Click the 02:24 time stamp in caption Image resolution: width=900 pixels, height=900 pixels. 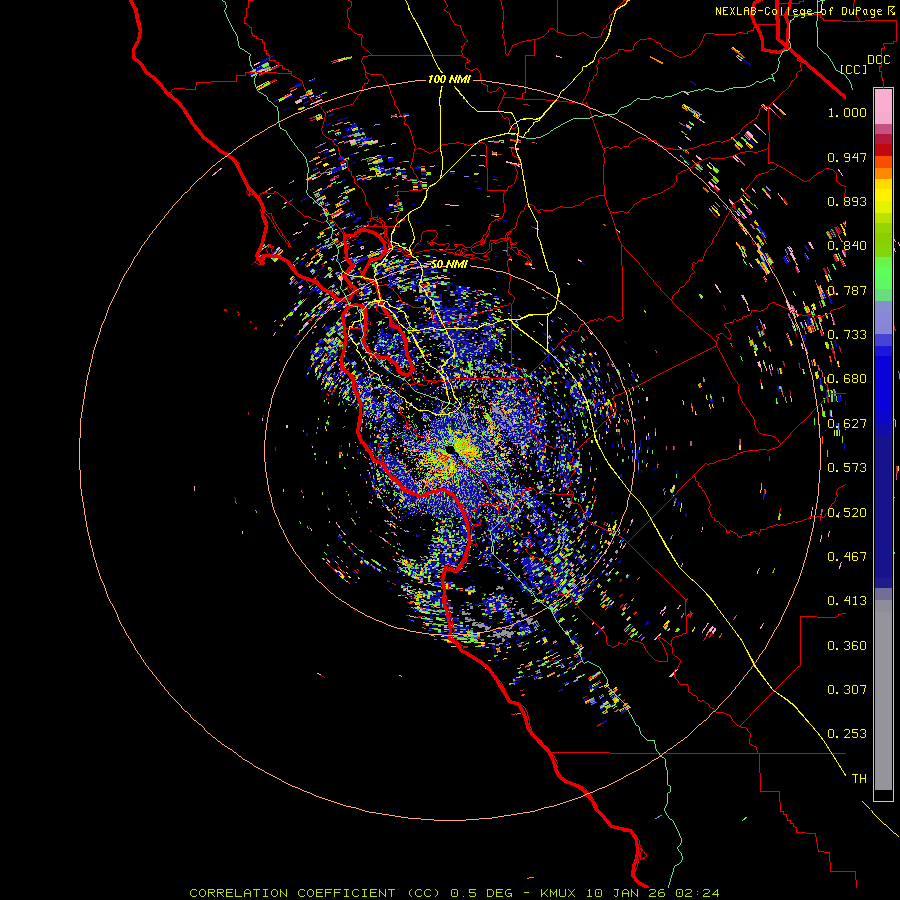tap(697, 893)
